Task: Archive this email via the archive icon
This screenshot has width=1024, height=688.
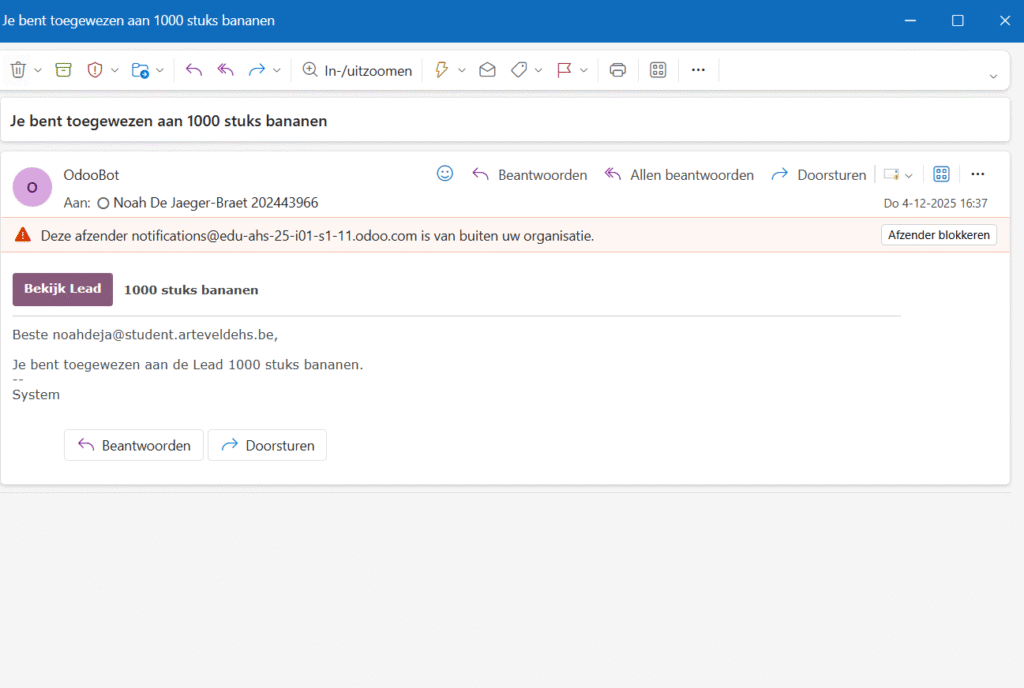Action: click(x=63, y=70)
